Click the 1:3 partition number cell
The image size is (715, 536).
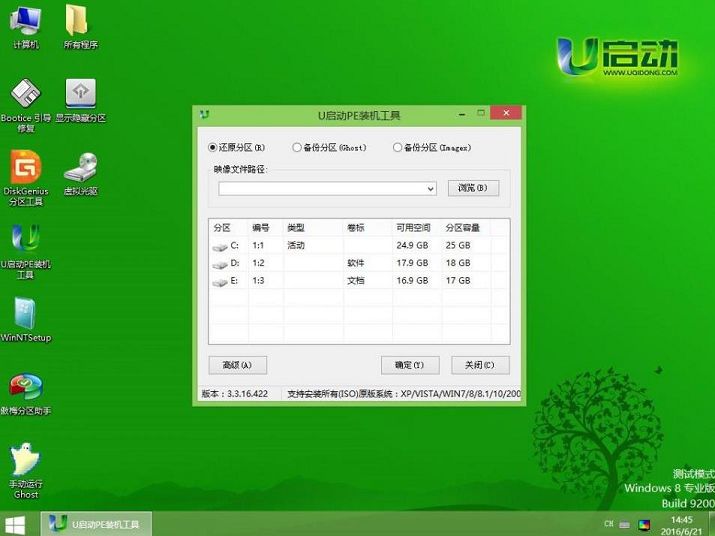point(258,281)
